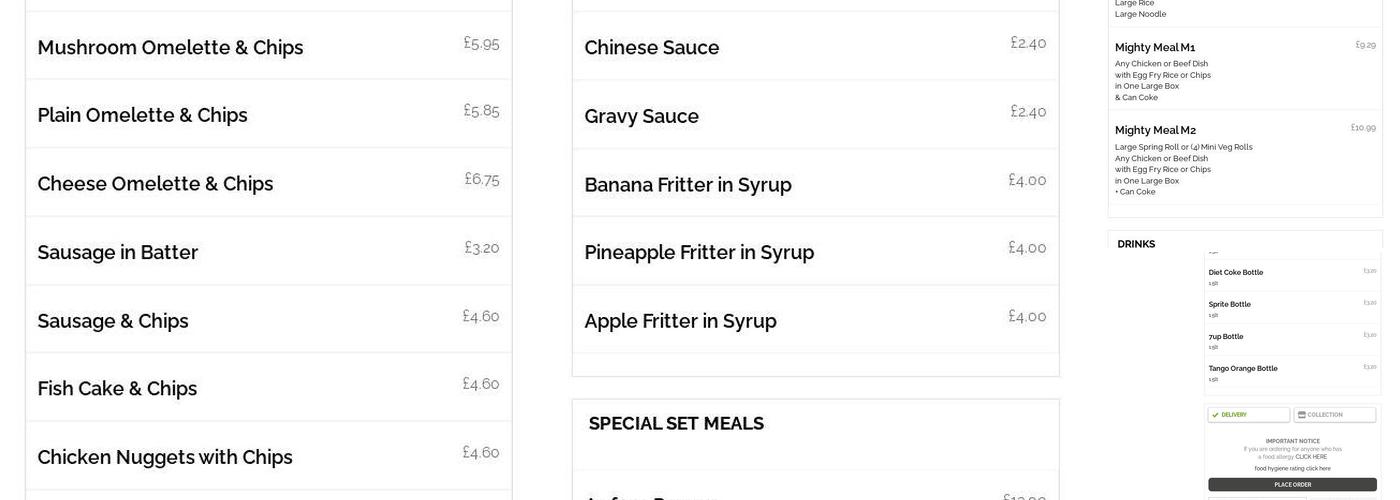This screenshot has height=500, width=1400.
Task: Choose Cheese Omelette & Chips
Action: pos(155,184)
